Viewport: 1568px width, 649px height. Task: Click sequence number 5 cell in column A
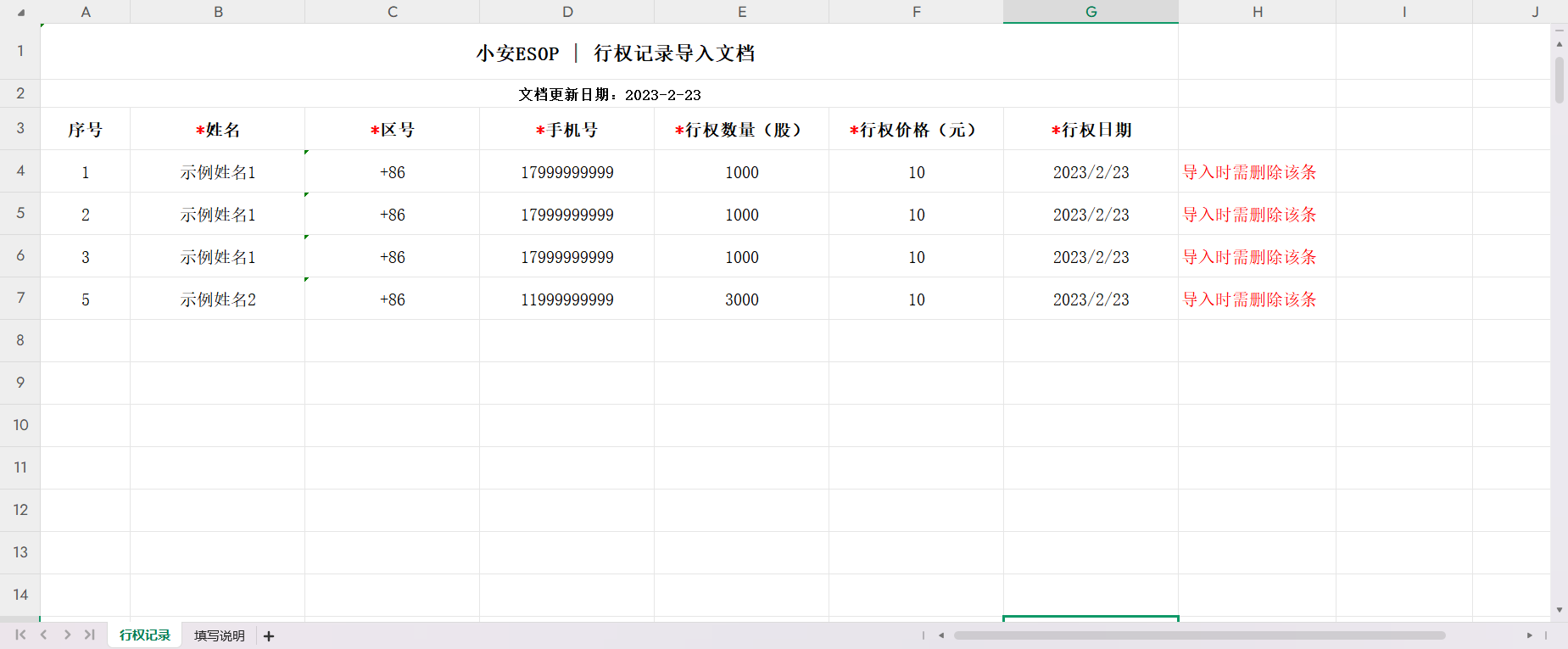(86, 299)
